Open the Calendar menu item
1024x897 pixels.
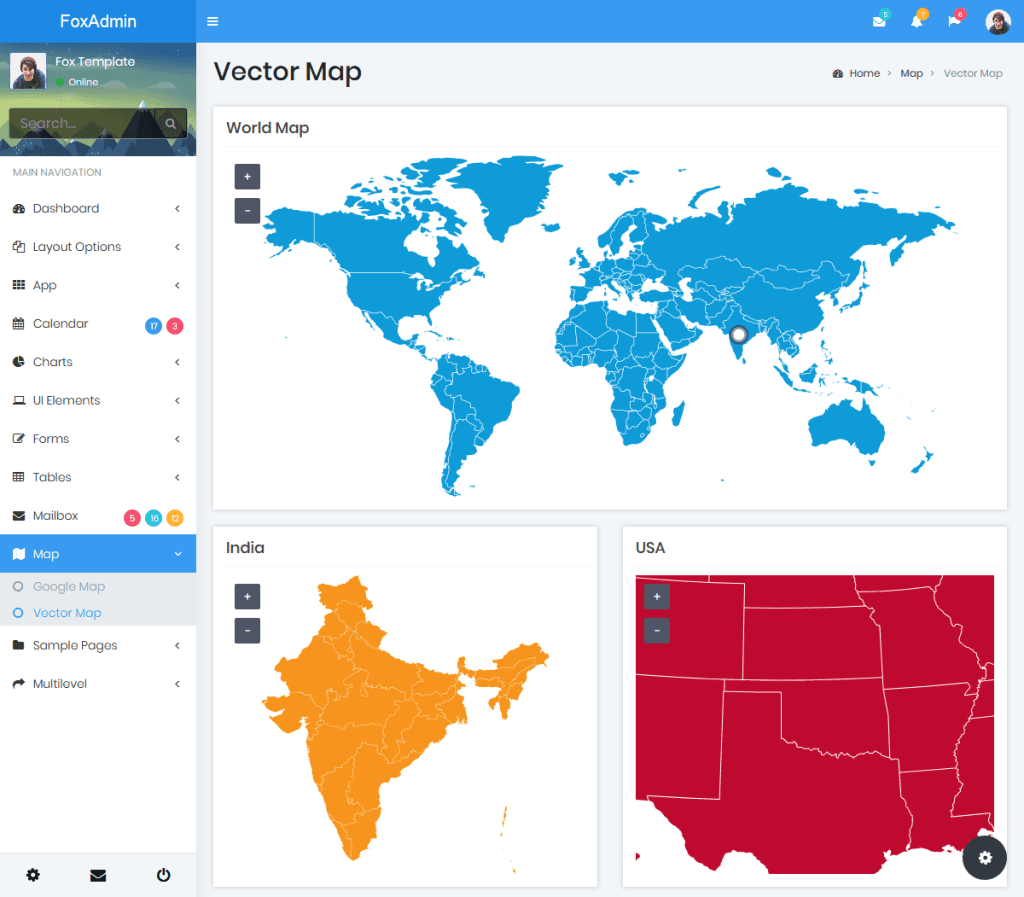98,324
